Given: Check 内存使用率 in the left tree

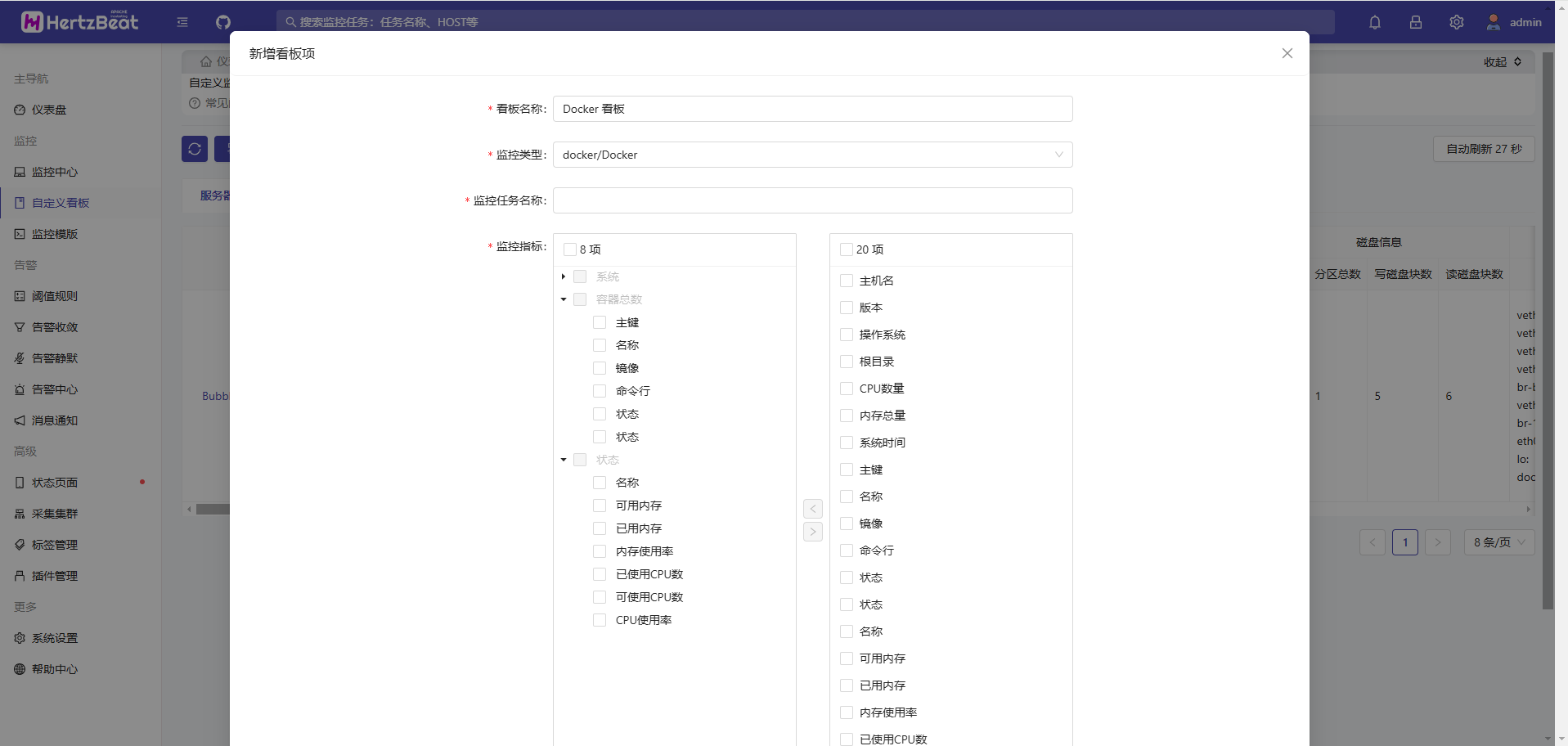Looking at the screenshot, I should click(600, 551).
